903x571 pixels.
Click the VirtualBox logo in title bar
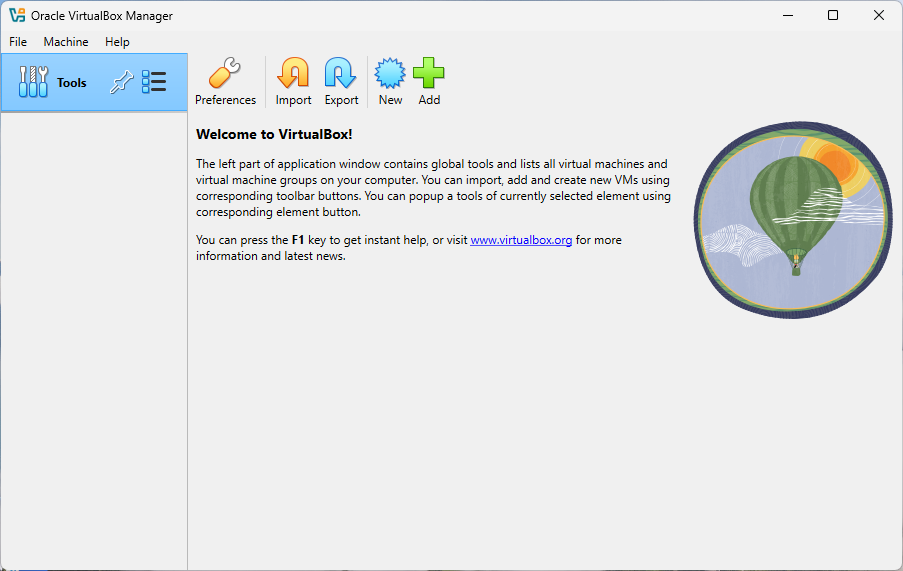pos(17,15)
